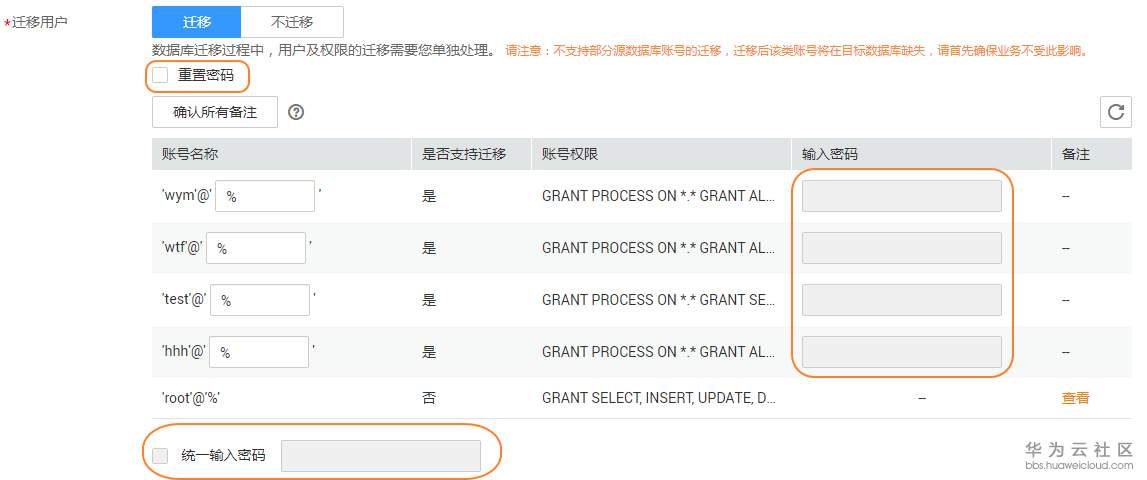Screen dimensions: 1147x480
Task: Click permissions text in hhh row
Action: click(658, 352)
